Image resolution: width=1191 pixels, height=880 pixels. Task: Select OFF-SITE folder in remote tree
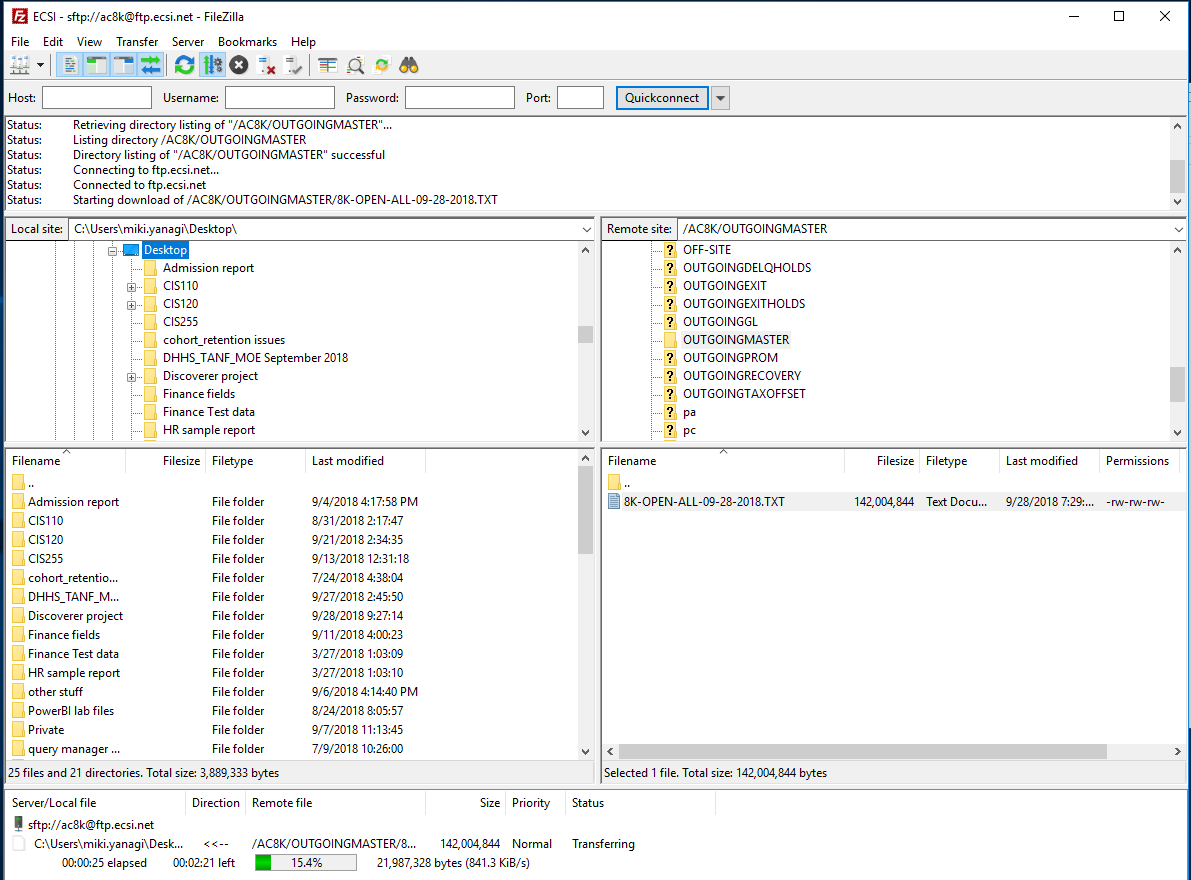coord(706,250)
